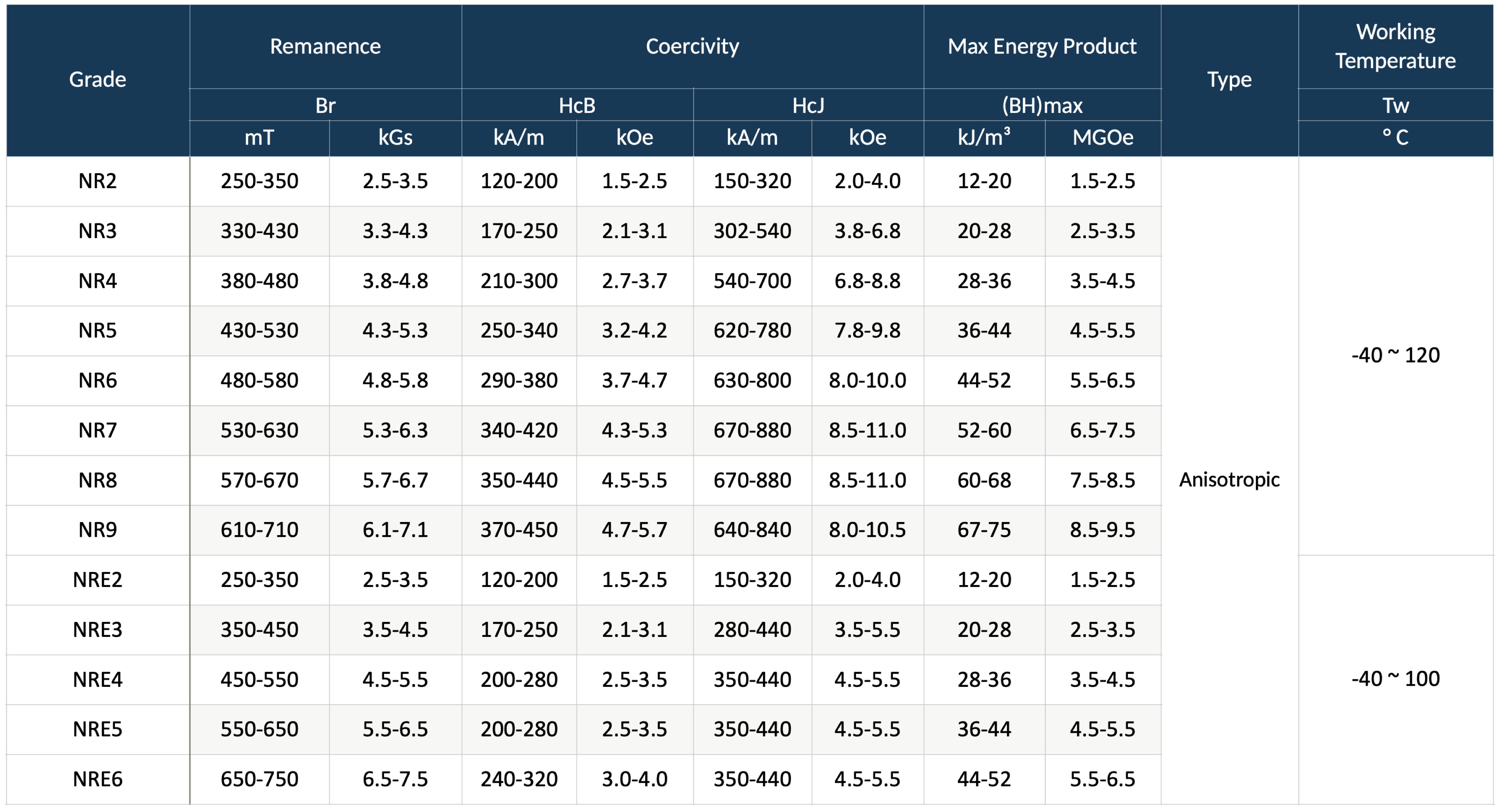
Task: Click the Anisotropic type cell
Action: coord(1229,480)
